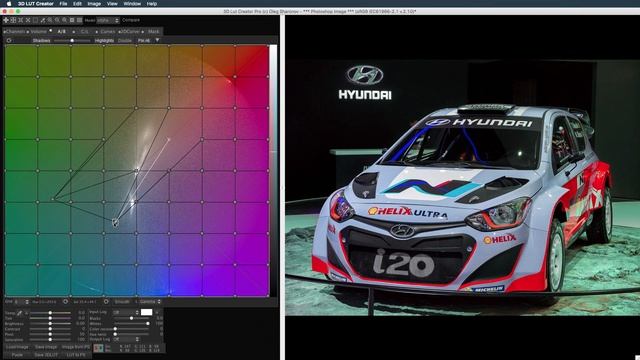This screenshot has width=640, height=360.
Task: Click the small A button beside Temp
Action: [x=26, y=313]
